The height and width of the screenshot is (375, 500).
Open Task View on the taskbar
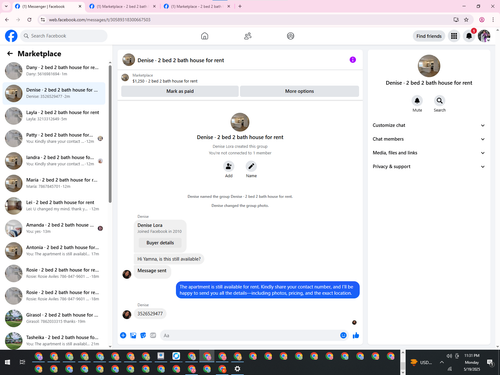click(22, 362)
